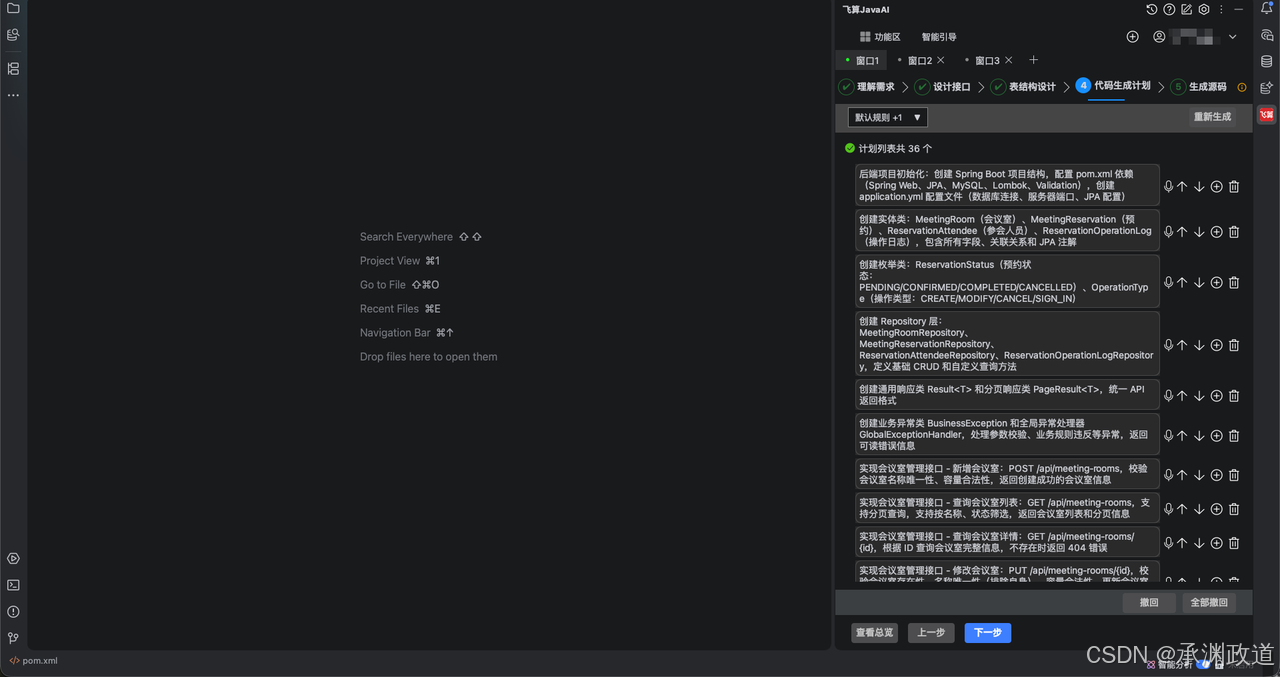Add item after 查询会议室详情 row

click(1217, 543)
